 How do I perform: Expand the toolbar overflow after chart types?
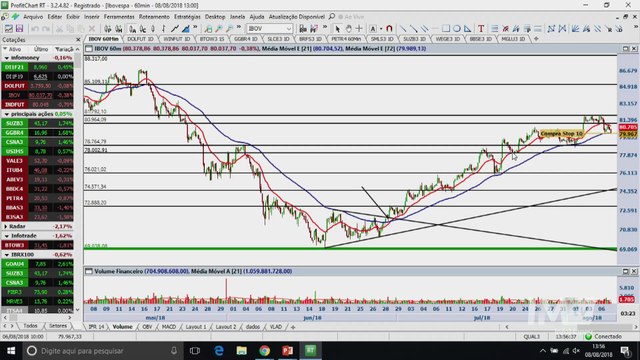(x=195, y=27)
